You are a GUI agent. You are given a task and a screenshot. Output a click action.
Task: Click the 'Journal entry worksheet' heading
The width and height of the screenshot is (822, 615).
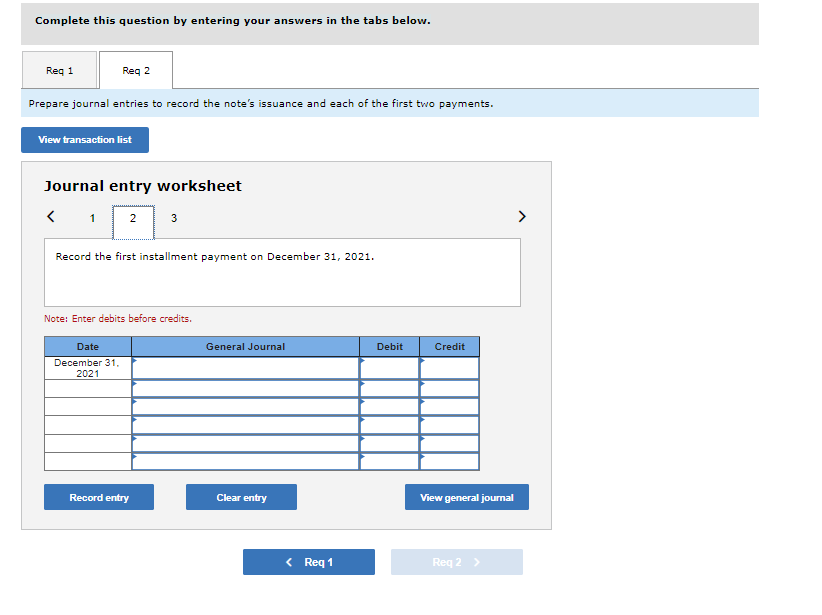coord(143,186)
